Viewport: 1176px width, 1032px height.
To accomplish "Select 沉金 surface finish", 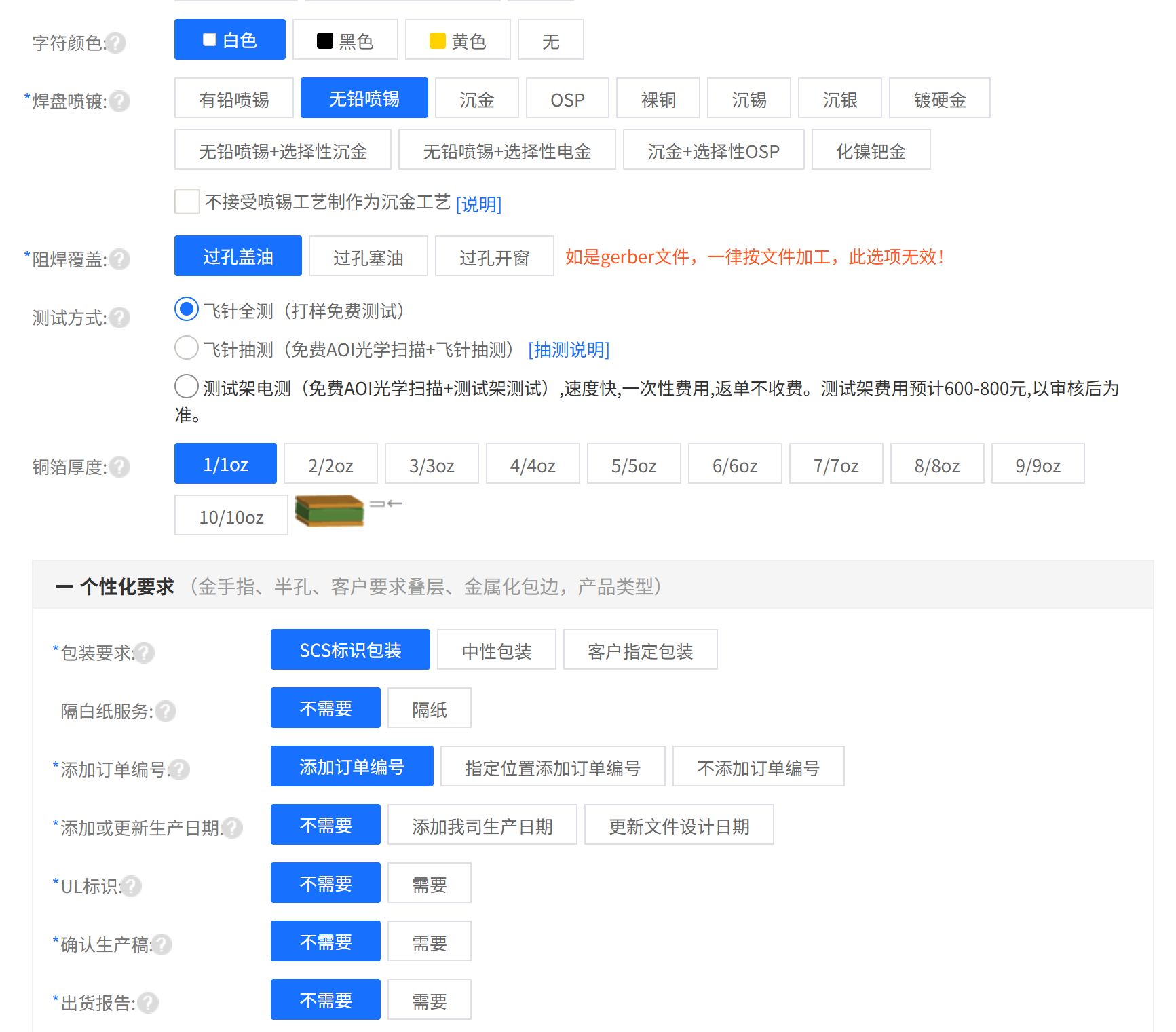I will pos(476,98).
